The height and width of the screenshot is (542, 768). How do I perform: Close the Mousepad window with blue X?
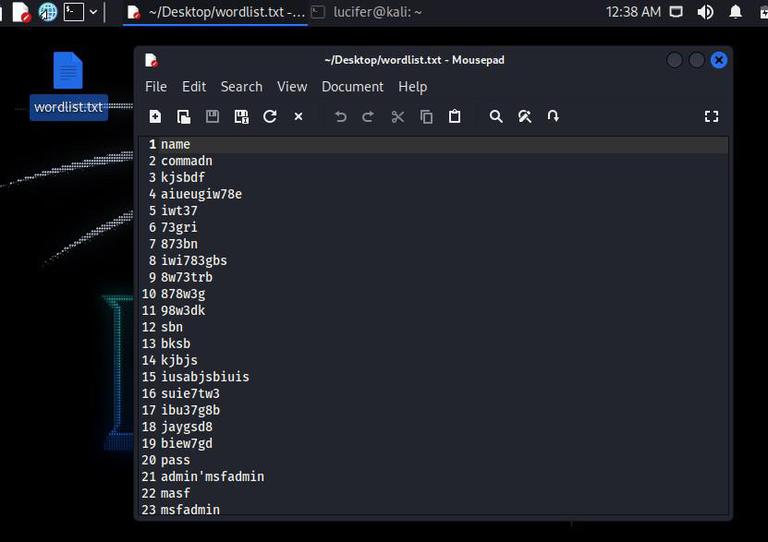tap(719, 60)
